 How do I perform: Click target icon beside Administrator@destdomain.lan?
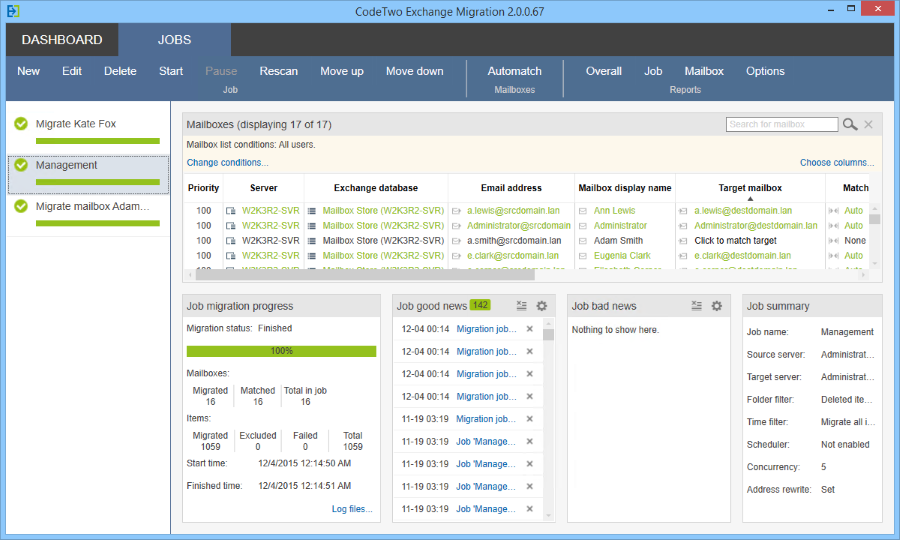(x=683, y=226)
